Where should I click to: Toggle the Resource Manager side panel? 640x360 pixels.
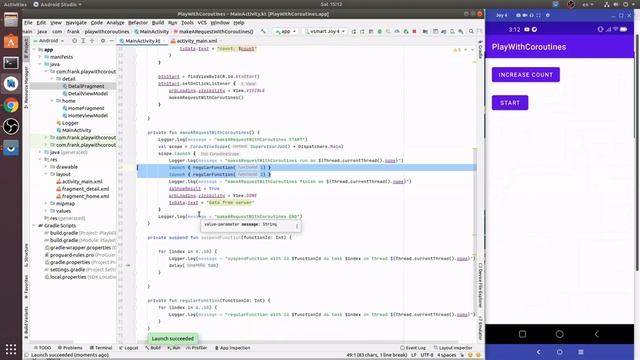pyautogui.click(x=26, y=87)
